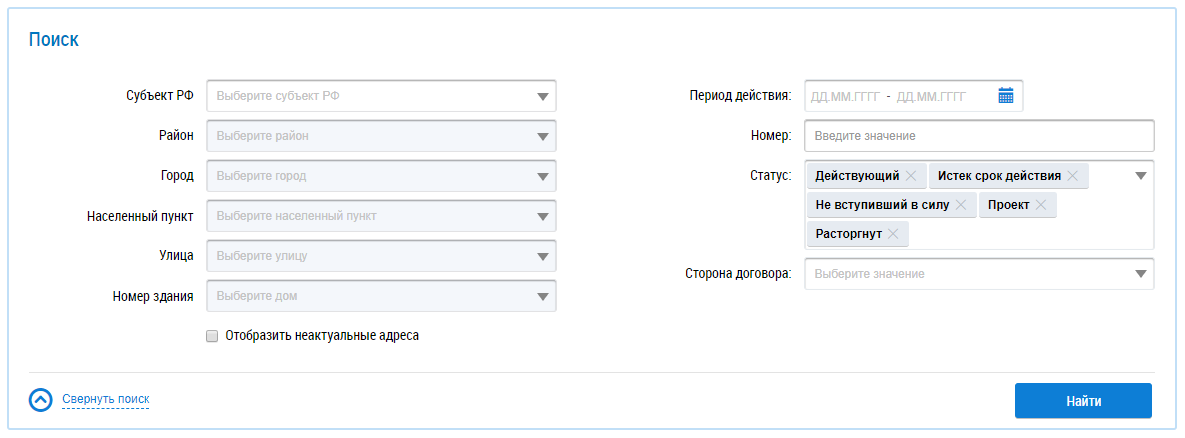The height and width of the screenshot is (438, 1185).
Task: Remove the 'Проект' status tag
Action: click(x=1041, y=205)
